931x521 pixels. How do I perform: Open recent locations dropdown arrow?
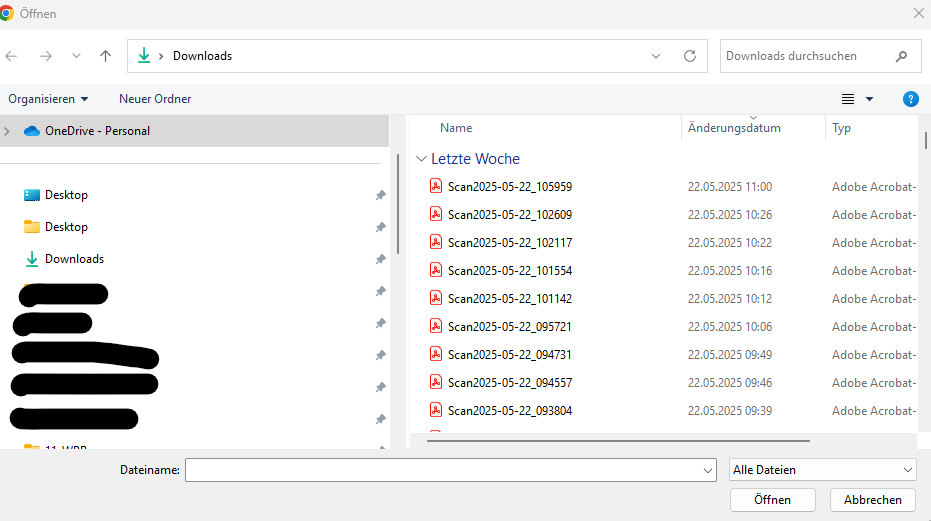coord(76,56)
